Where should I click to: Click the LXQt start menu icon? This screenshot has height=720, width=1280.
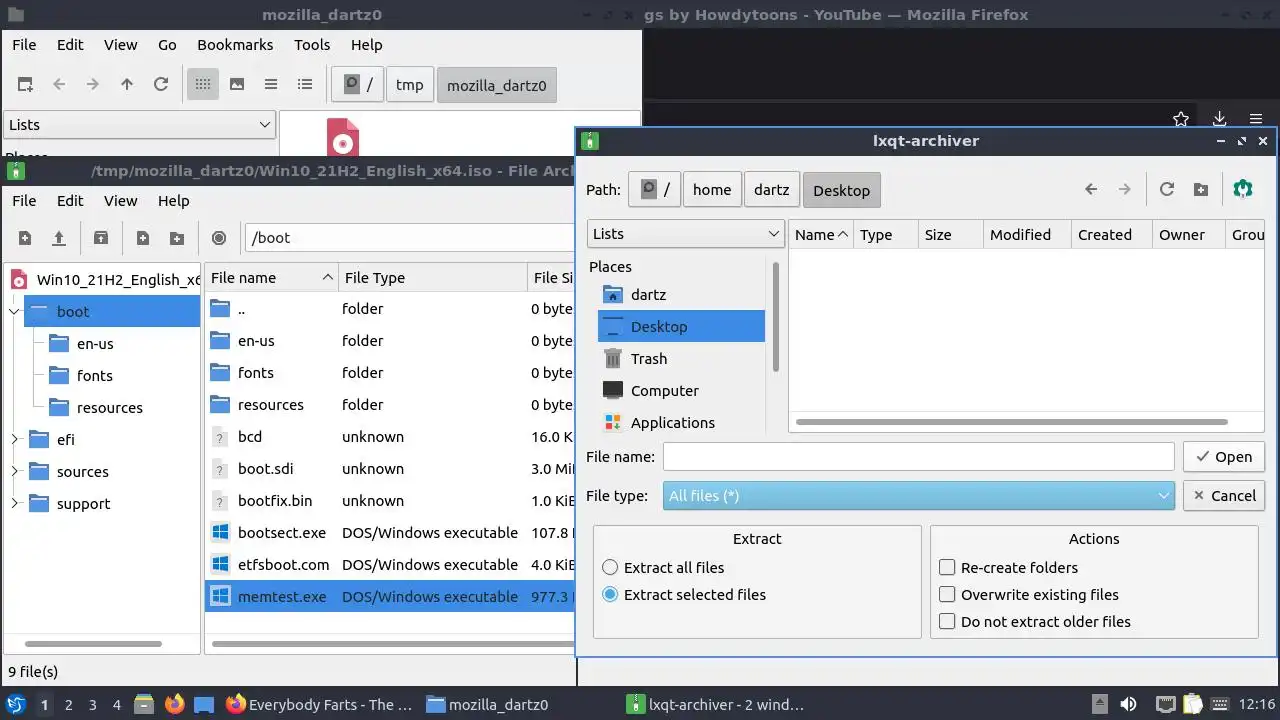[x=16, y=704]
